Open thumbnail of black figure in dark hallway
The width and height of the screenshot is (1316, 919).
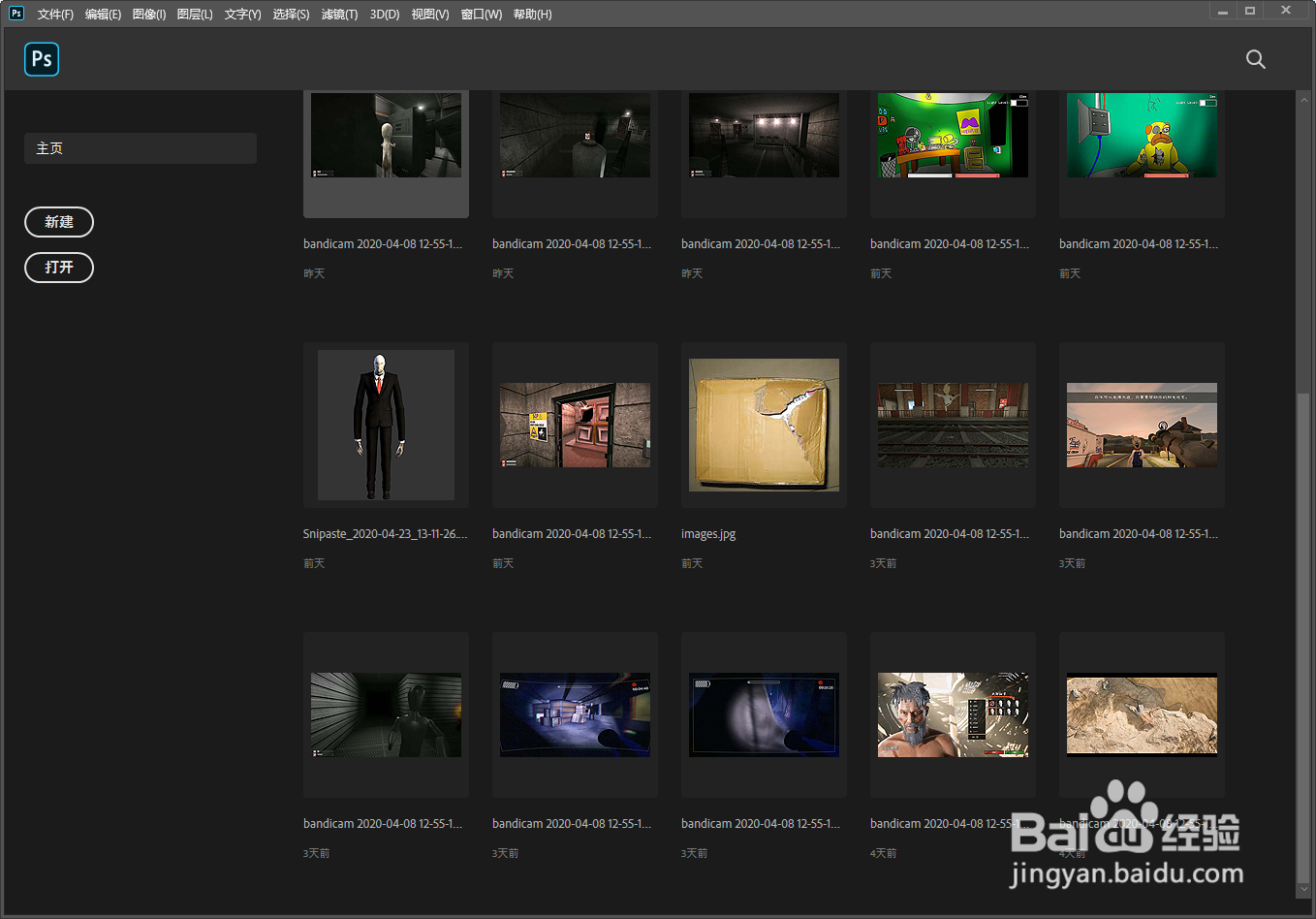(386, 714)
